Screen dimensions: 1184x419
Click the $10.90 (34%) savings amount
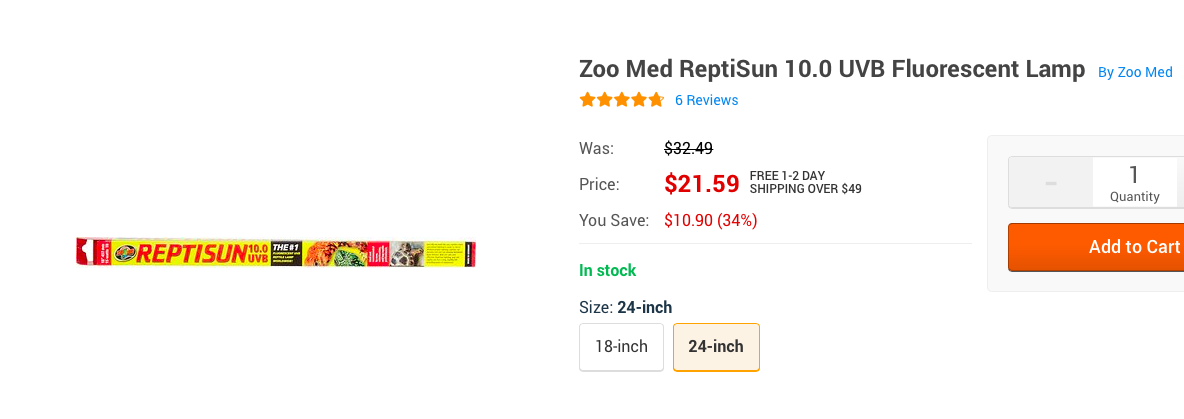point(710,220)
